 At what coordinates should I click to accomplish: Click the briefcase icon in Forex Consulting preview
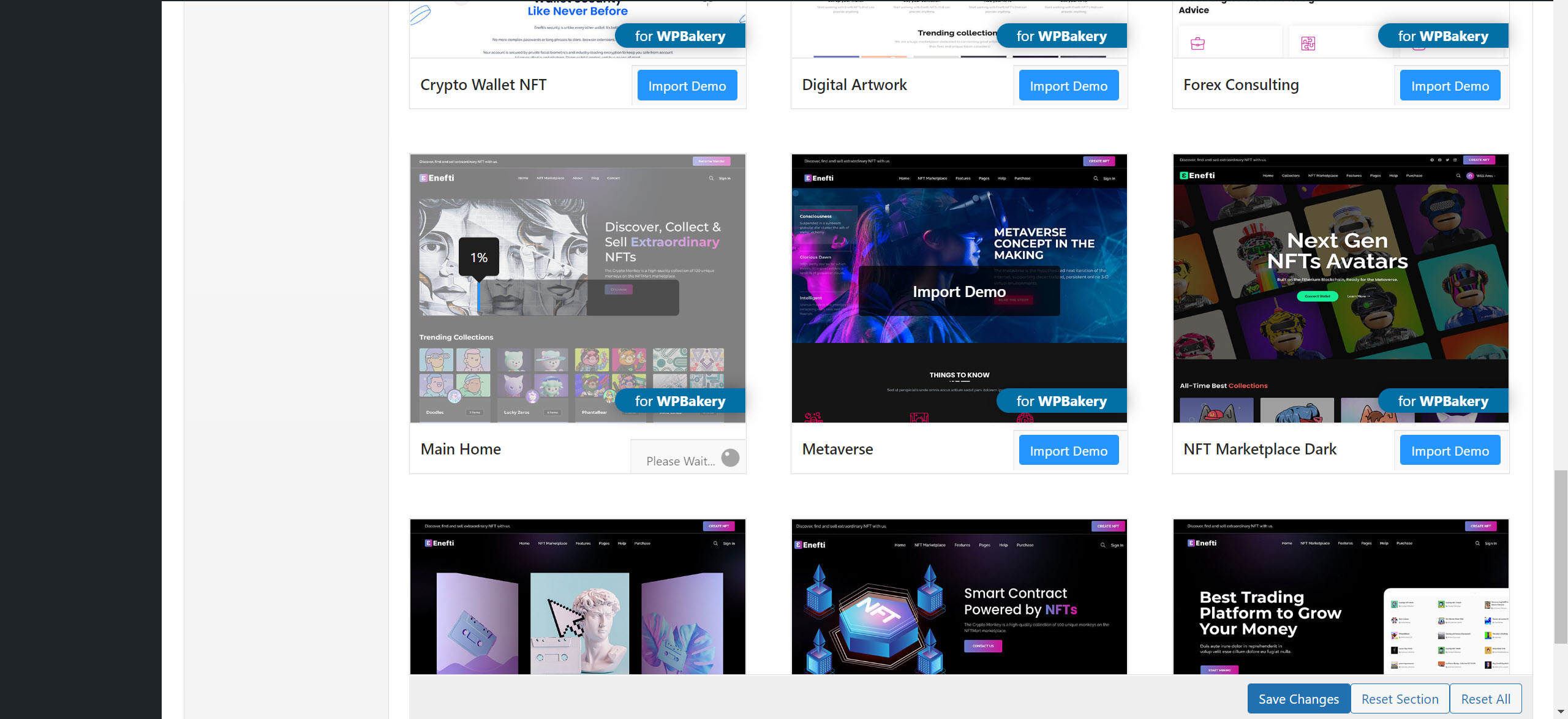point(1197,43)
